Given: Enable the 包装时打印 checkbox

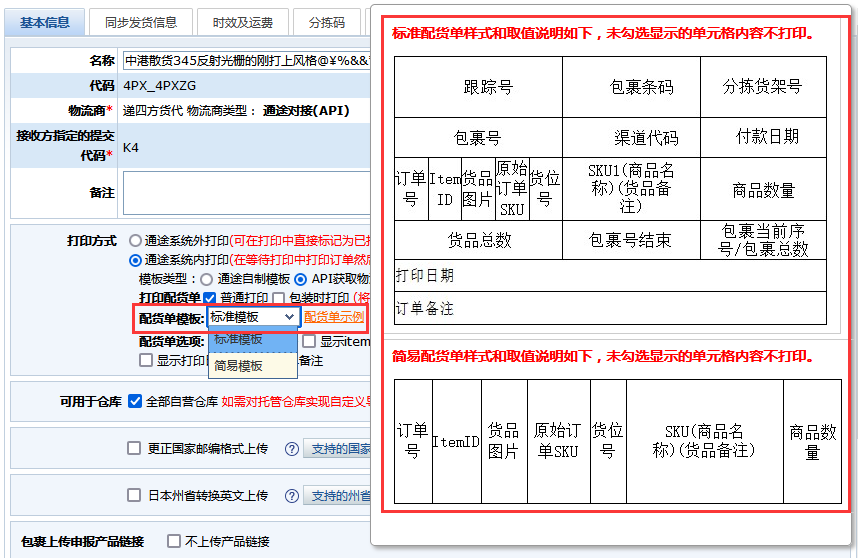Looking at the screenshot, I should pyautogui.click(x=279, y=298).
